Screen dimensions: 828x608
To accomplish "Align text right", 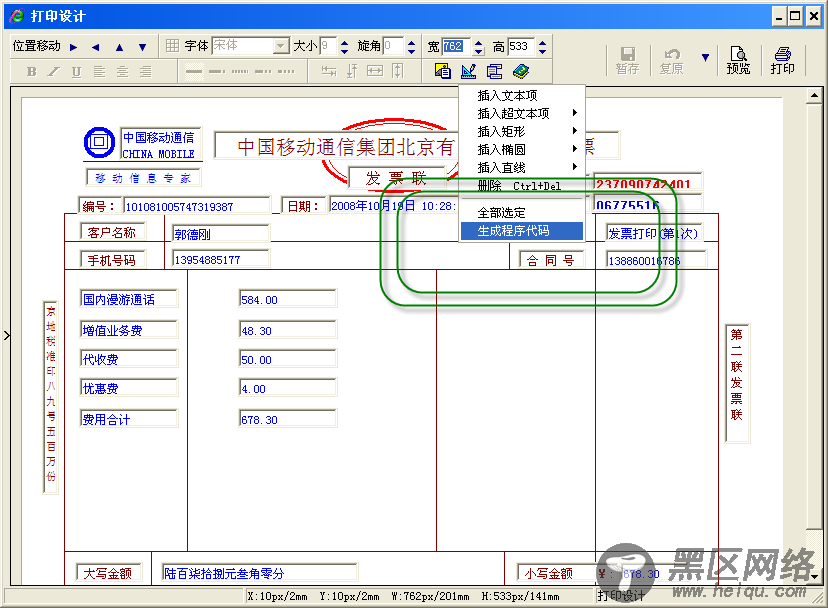I will point(146,71).
